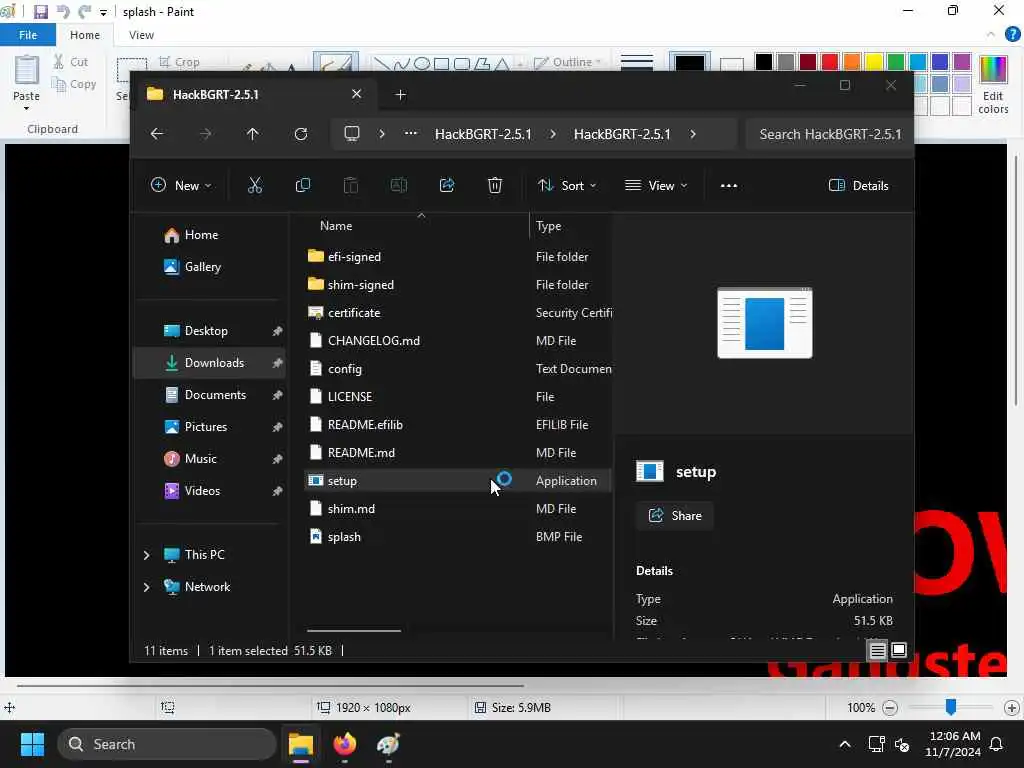Screen dimensions: 1024x768
Task: Click the Search HackBGRT-2.5.1 search box
Action: [829, 134]
